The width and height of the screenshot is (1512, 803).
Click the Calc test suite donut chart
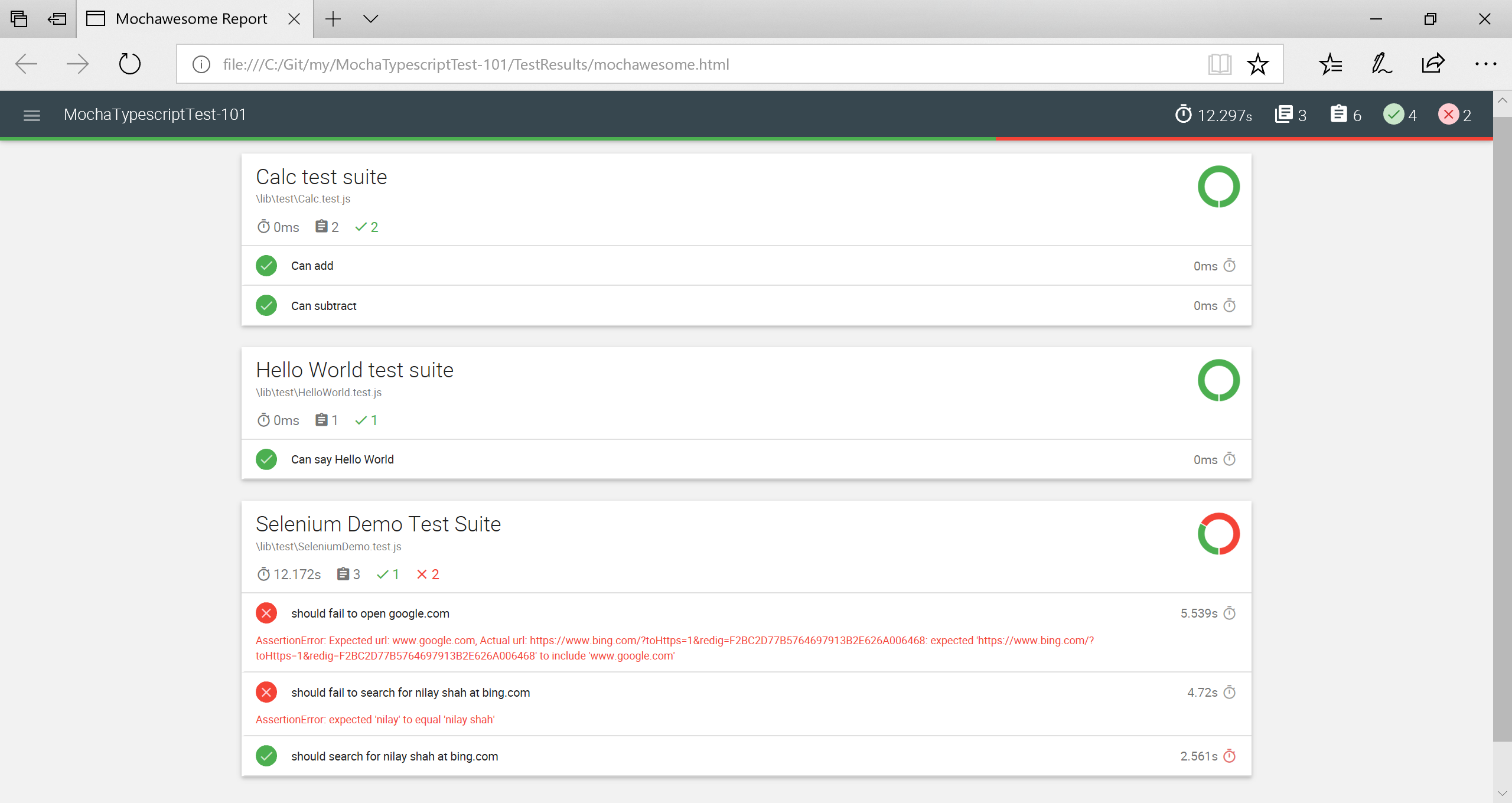coord(1218,187)
